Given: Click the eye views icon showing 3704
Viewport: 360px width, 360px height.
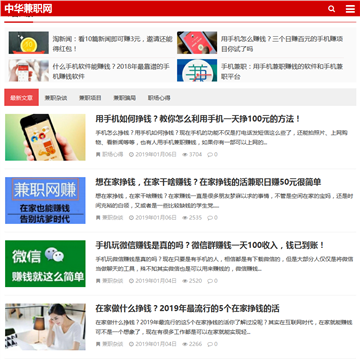Looking at the screenshot, I should 185,154.
